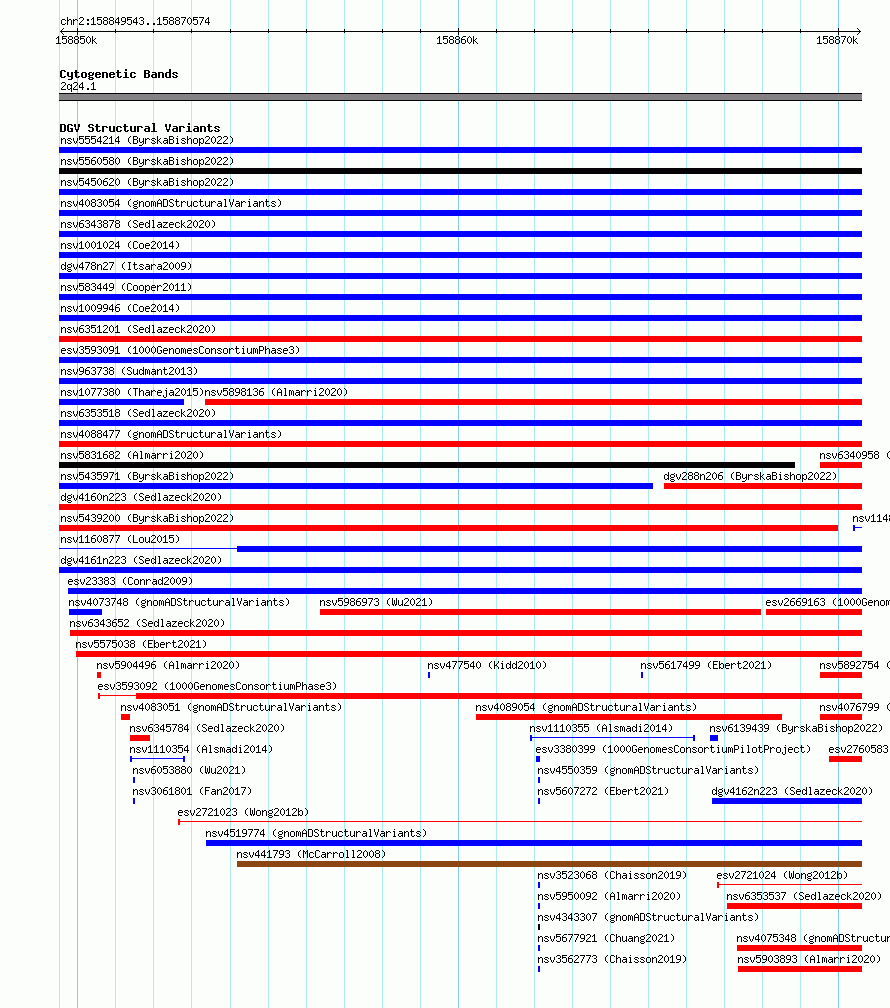Select nsv6139439 (ByrskaBishop2022) label
Screen dimensions: 890x1008
795,728
